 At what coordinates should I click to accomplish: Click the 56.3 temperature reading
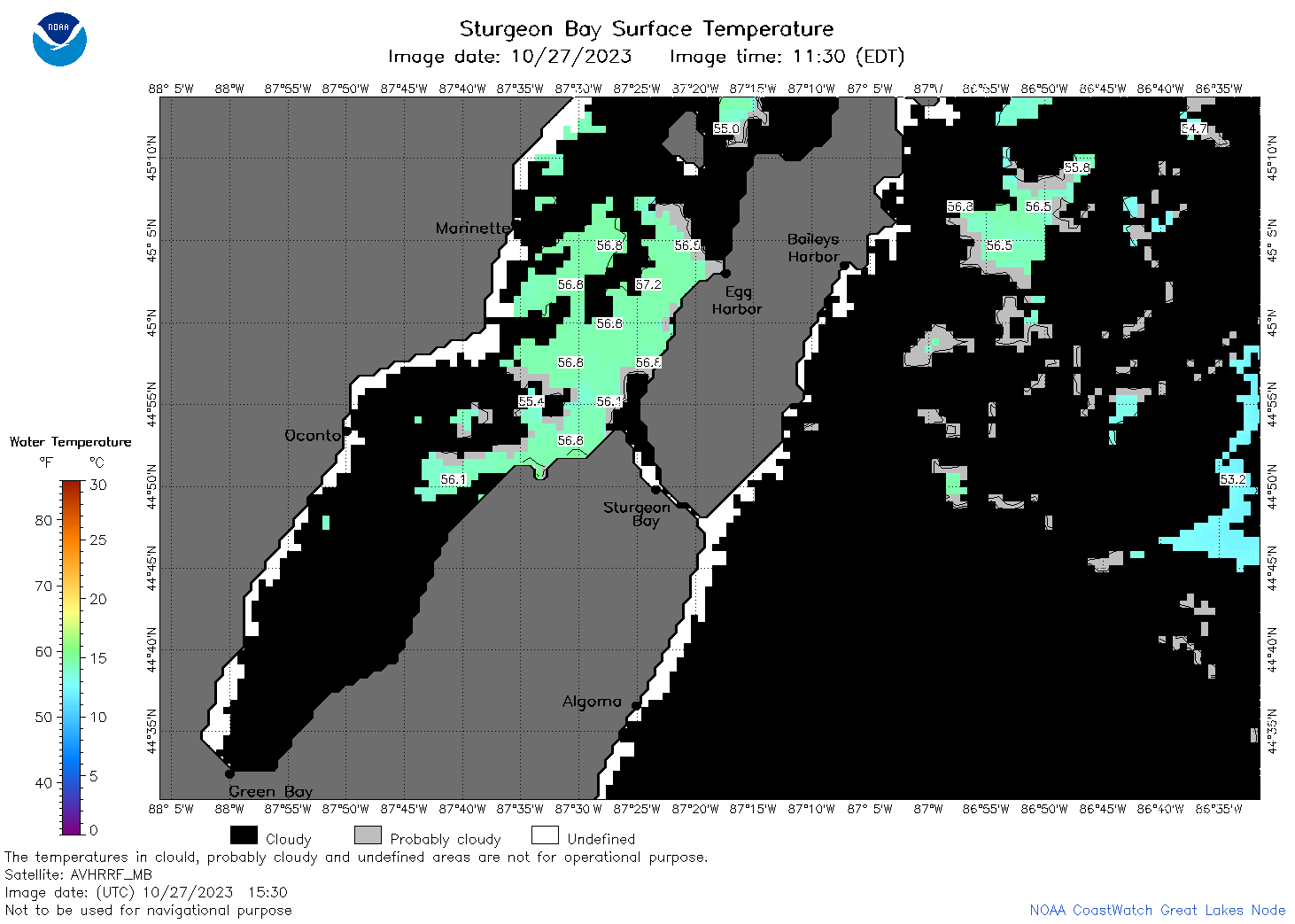pyautogui.click(x=960, y=206)
